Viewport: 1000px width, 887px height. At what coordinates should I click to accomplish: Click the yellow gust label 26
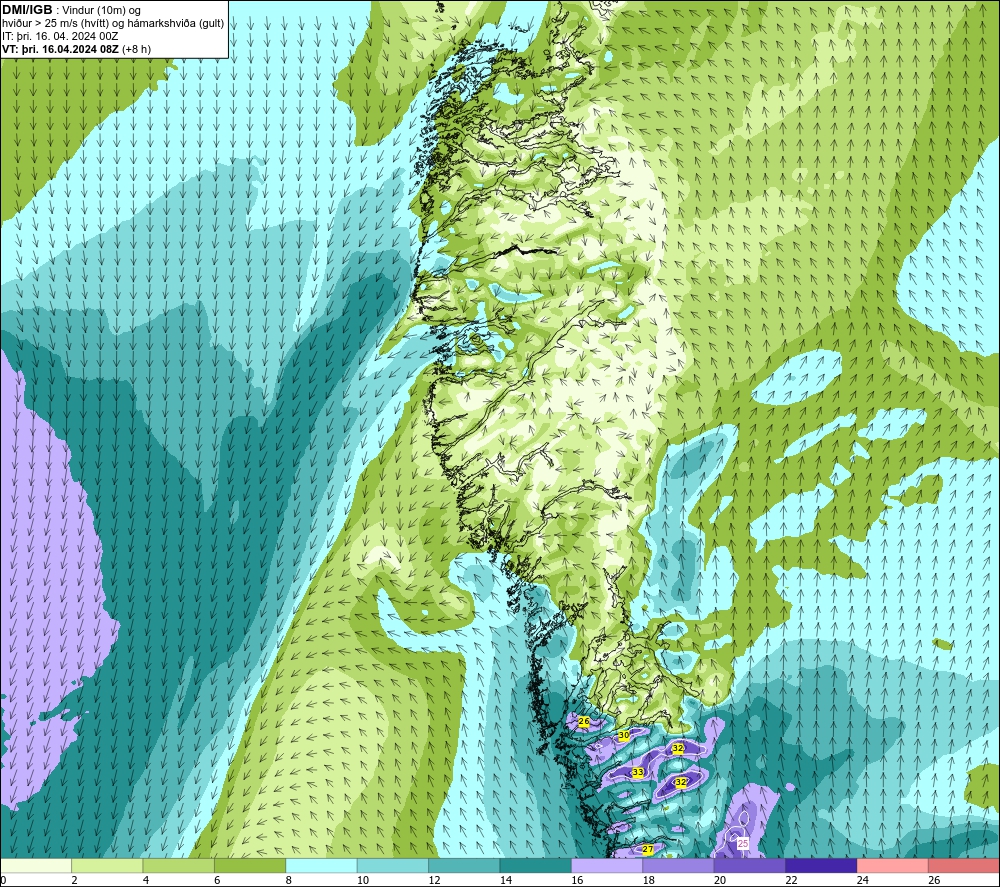[x=583, y=721]
